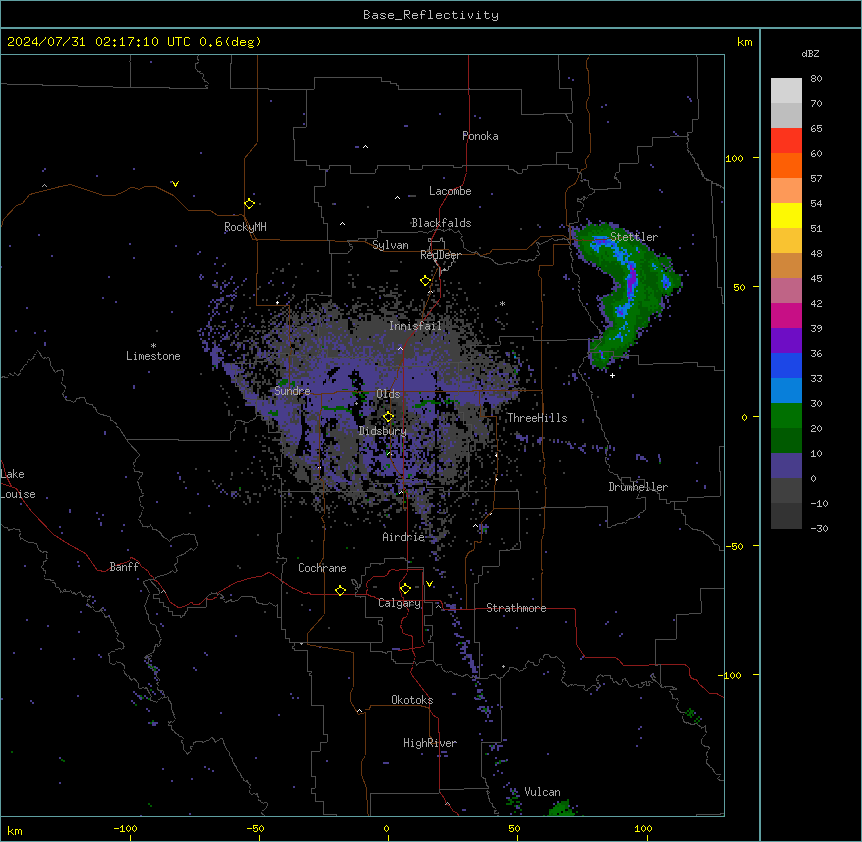Select the light gray 70-80 dBZ legend swatch

786,91
